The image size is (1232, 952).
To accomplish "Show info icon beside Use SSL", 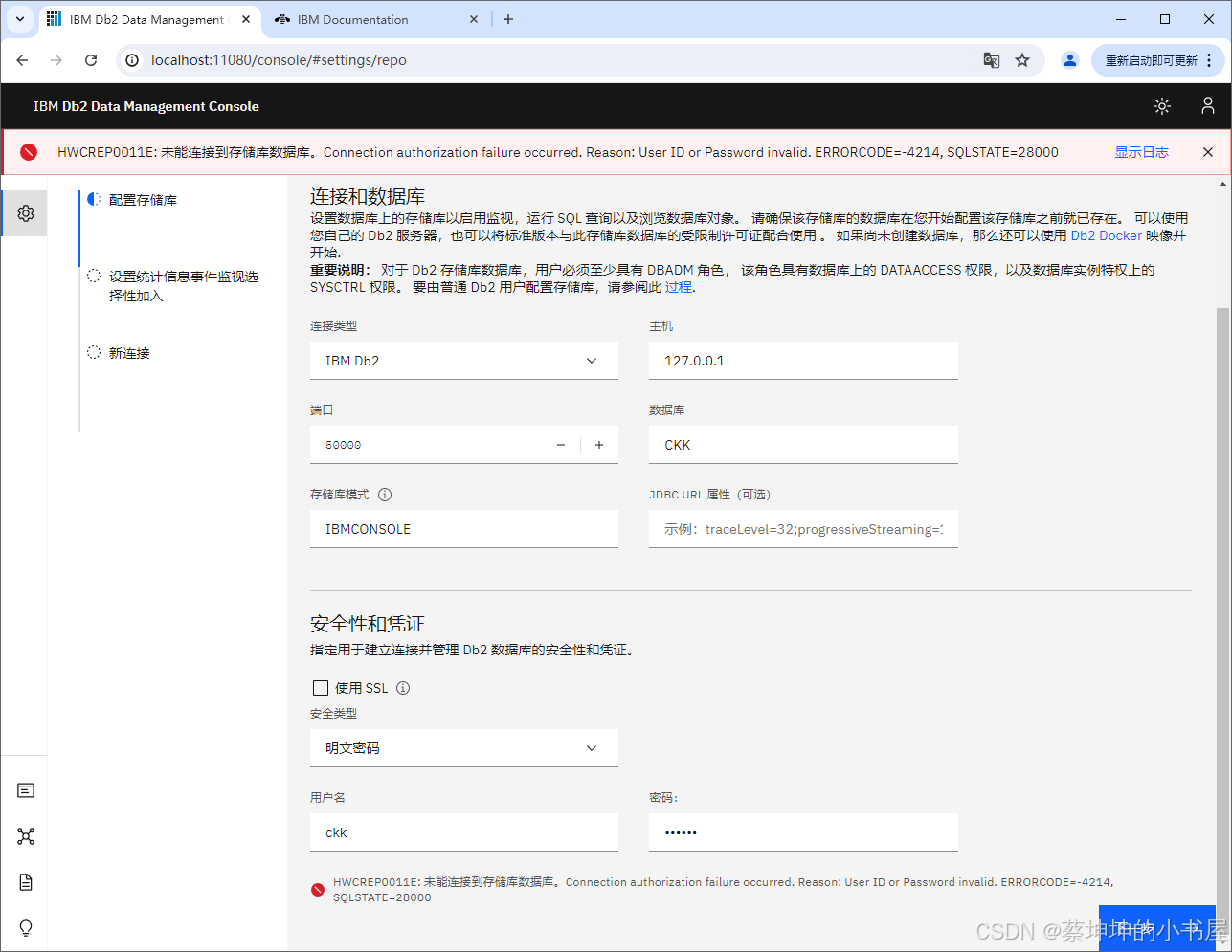I will (x=403, y=688).
